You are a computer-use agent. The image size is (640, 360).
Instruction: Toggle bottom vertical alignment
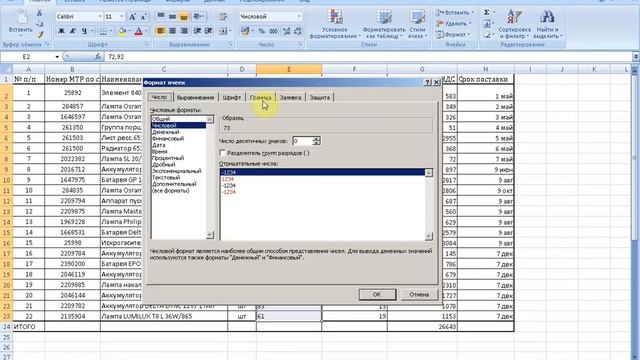[184, 16]
